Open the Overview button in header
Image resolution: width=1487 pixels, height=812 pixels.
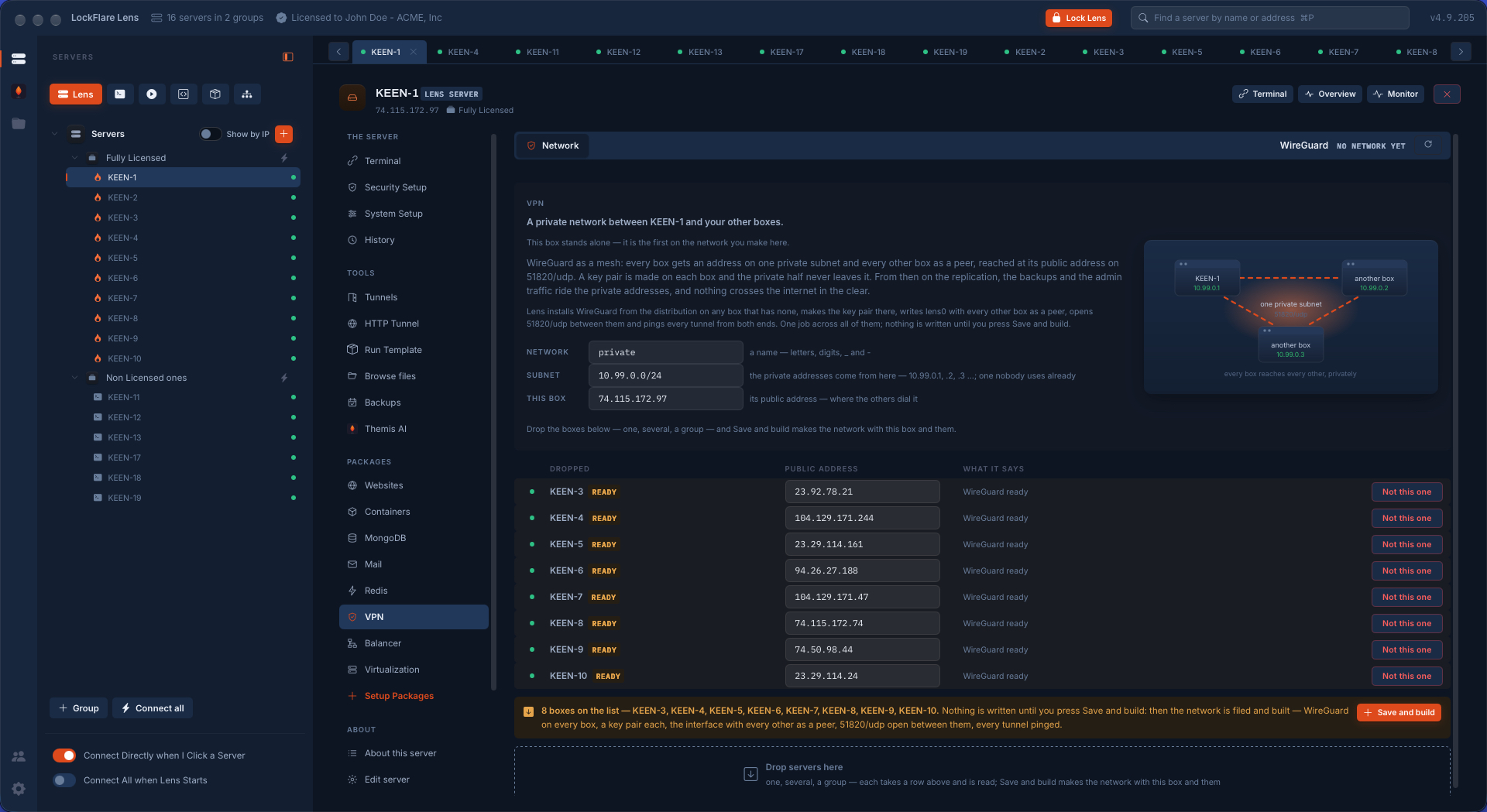pyautogui.click(x=1330, y=94)
